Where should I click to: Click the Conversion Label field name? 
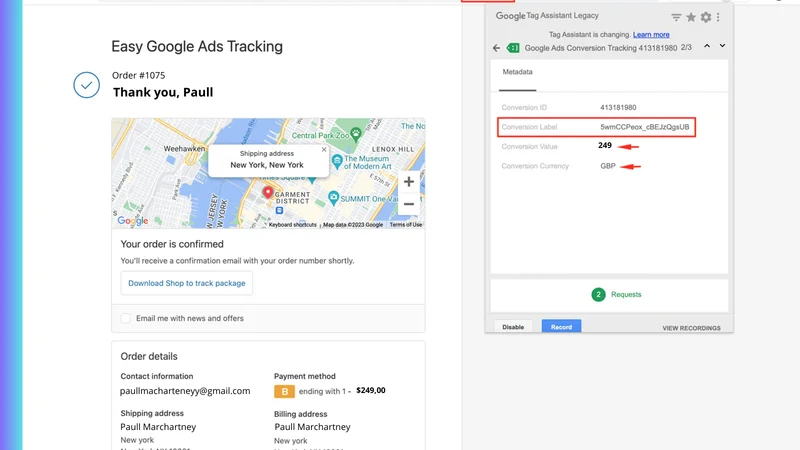point(529,127)
